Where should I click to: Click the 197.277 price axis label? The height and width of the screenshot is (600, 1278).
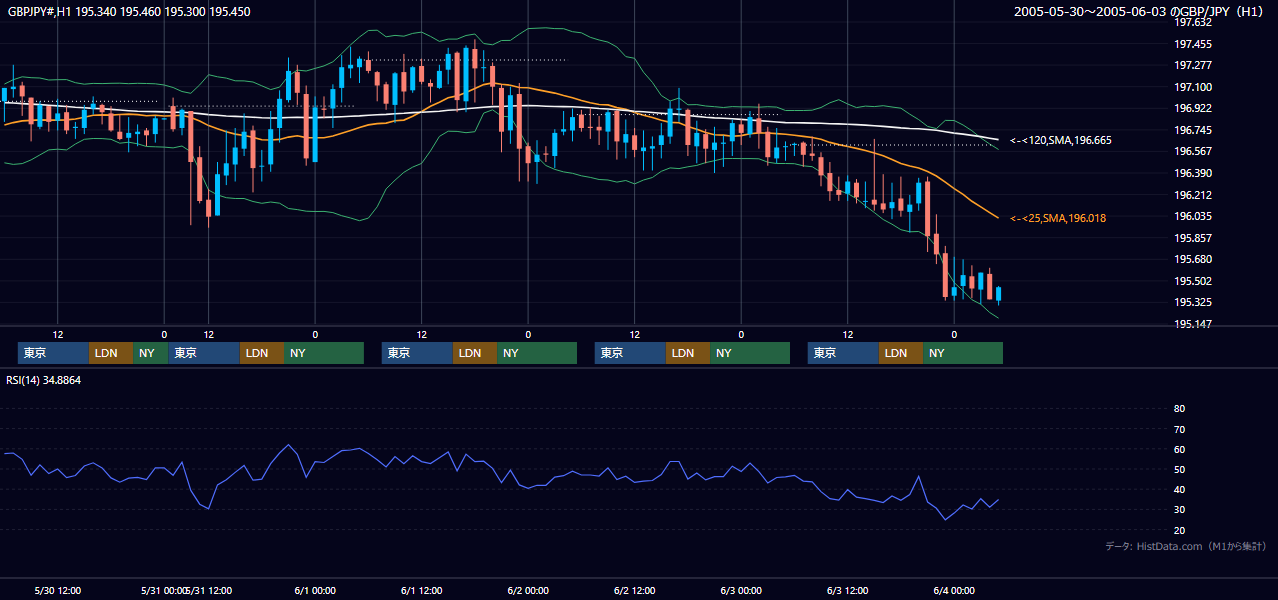(1193, 65)
